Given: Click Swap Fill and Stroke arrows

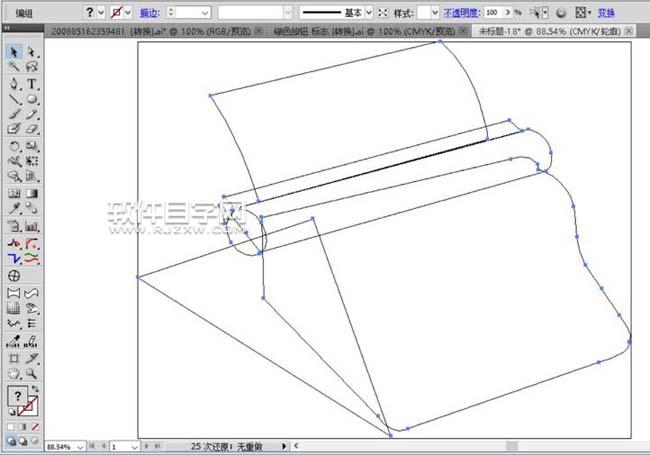Looking at the screenshot, I should (35, 389).
